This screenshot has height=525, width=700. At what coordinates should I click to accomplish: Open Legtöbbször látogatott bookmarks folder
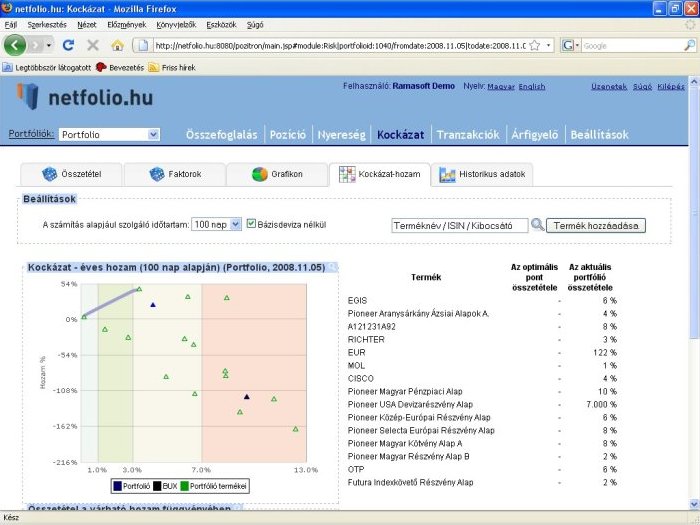(x=47, y=67)
